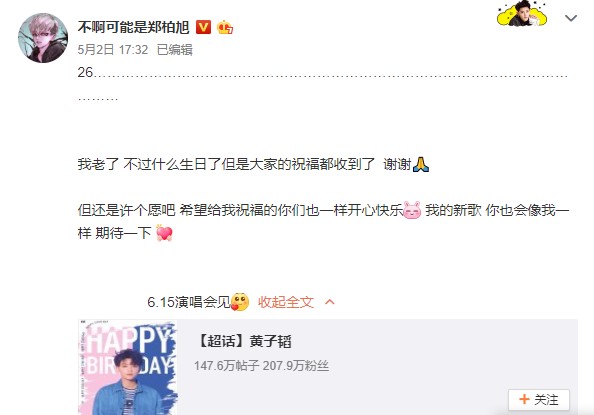
Task: Click the praying hands emoji
Action: [420, 164]
